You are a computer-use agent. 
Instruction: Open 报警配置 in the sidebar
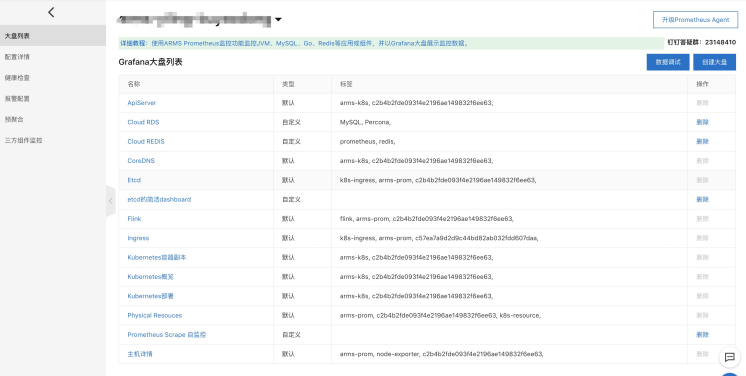click(x=18, y=99)
